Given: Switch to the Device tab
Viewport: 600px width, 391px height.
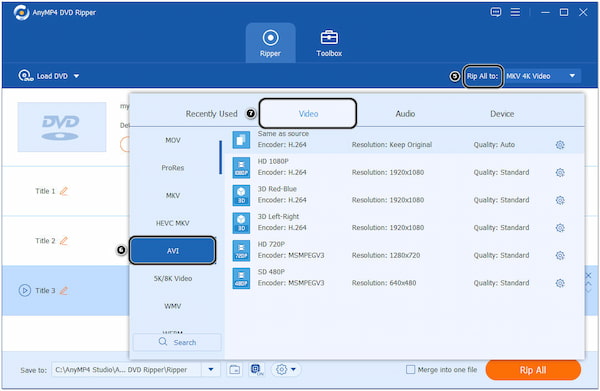Looking at the screenshot, I should pyautogui.click(x=502, y=114).
